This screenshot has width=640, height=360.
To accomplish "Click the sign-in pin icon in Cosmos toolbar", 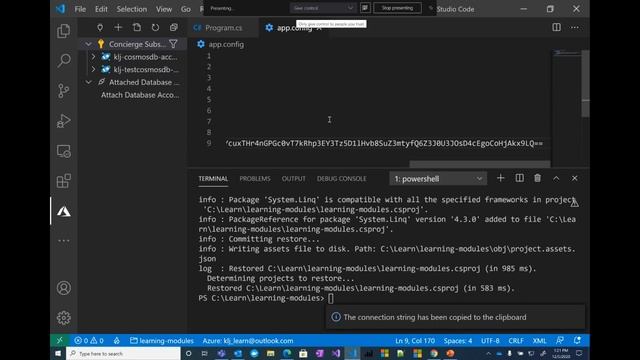I will pos(100,27).
